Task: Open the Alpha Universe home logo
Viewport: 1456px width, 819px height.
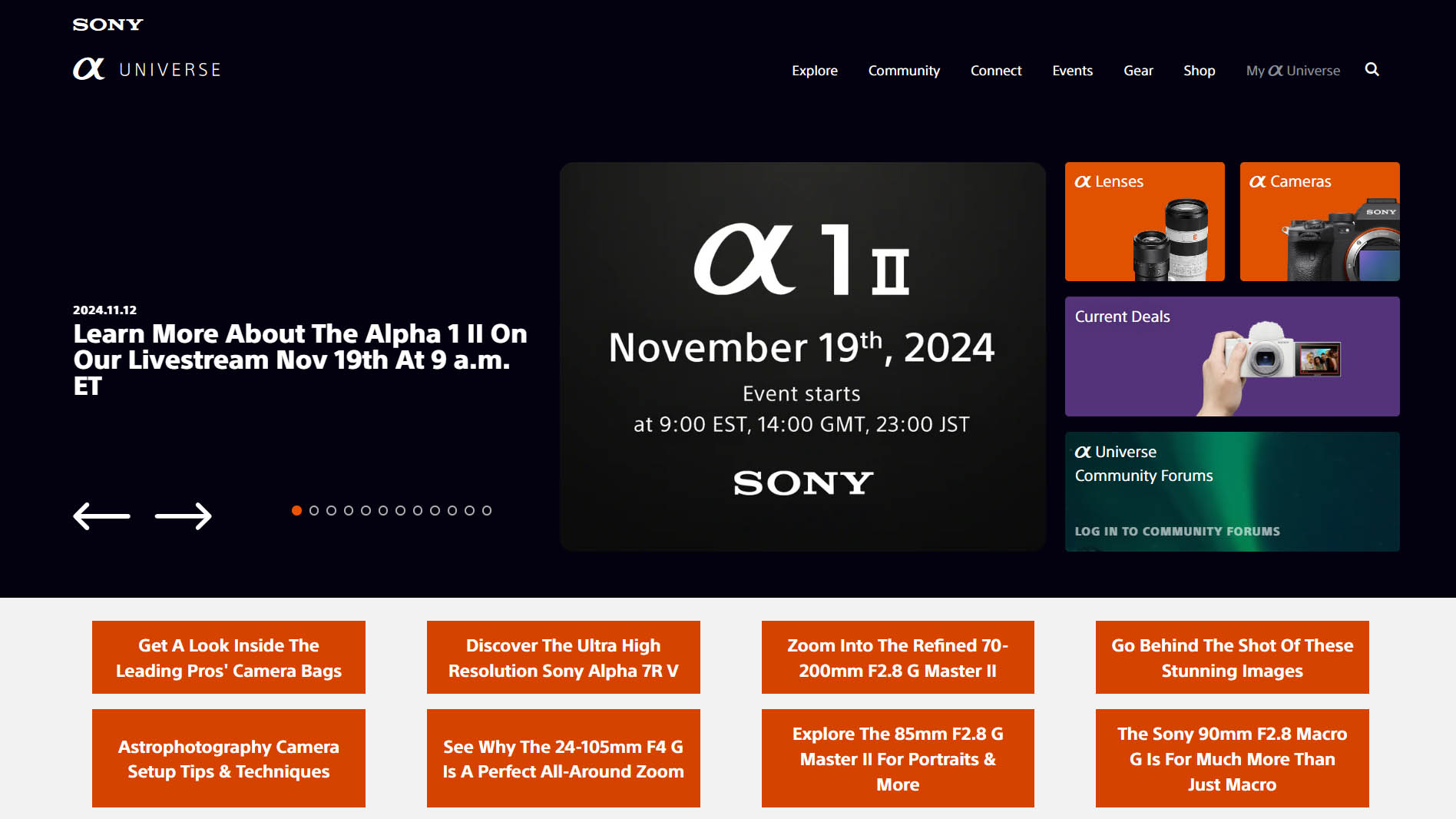Action: pyautogui.click(x=147, y=69)
